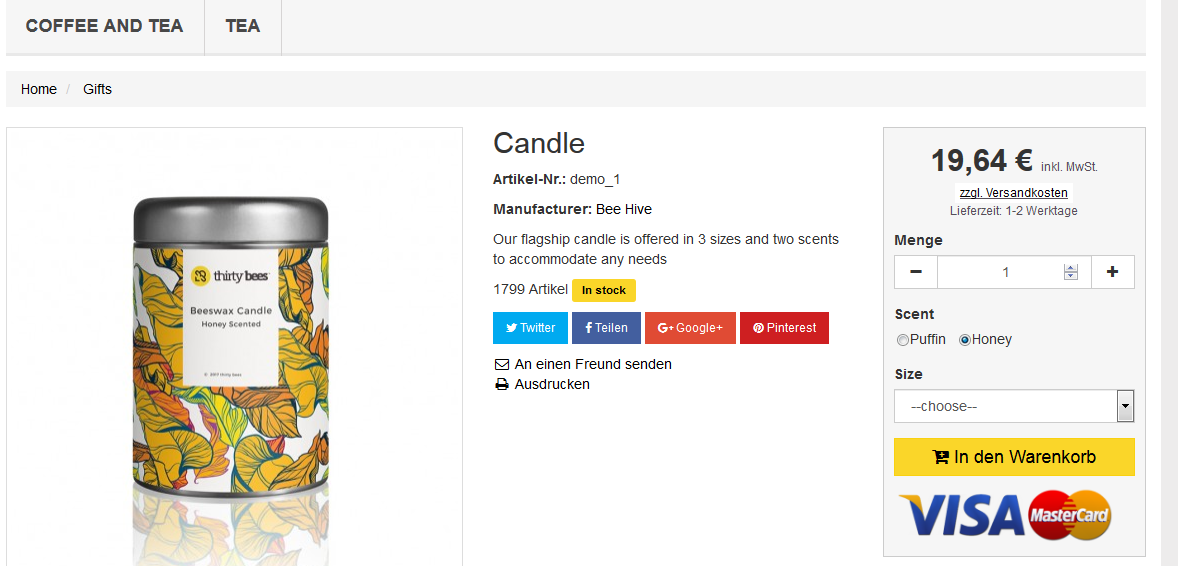The width and height of the screenshot is (1178, 566).
Task: Click the Size dropdown arrow
Action: [x=1126, y=406]
